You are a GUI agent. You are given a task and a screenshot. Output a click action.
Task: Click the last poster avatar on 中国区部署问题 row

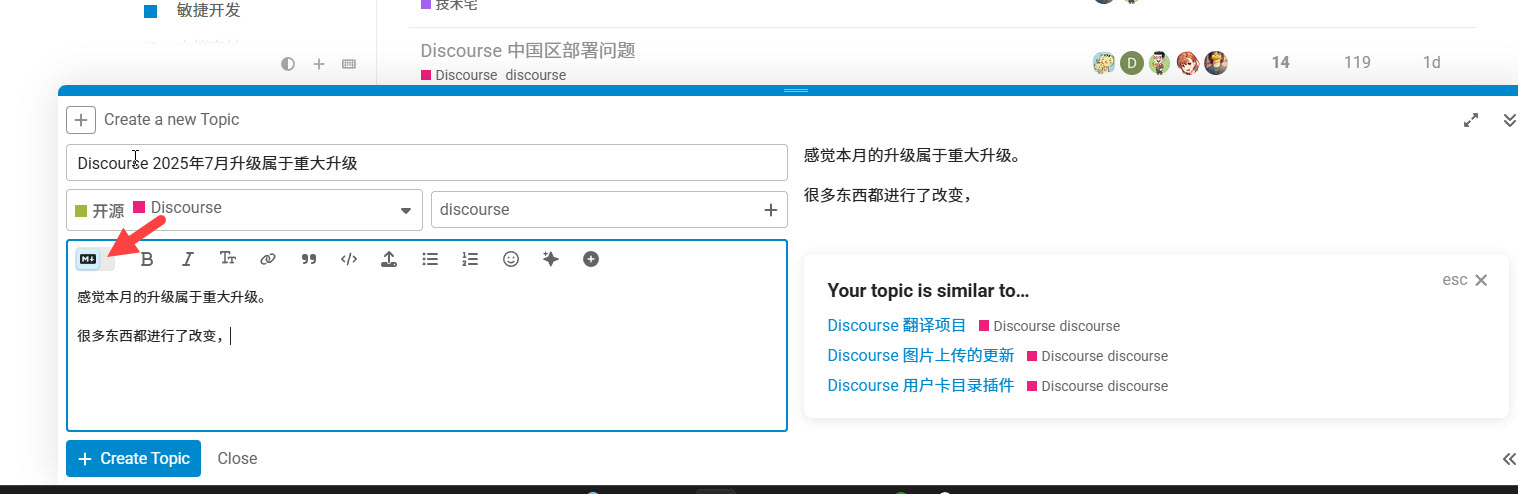coord(1215,63)
